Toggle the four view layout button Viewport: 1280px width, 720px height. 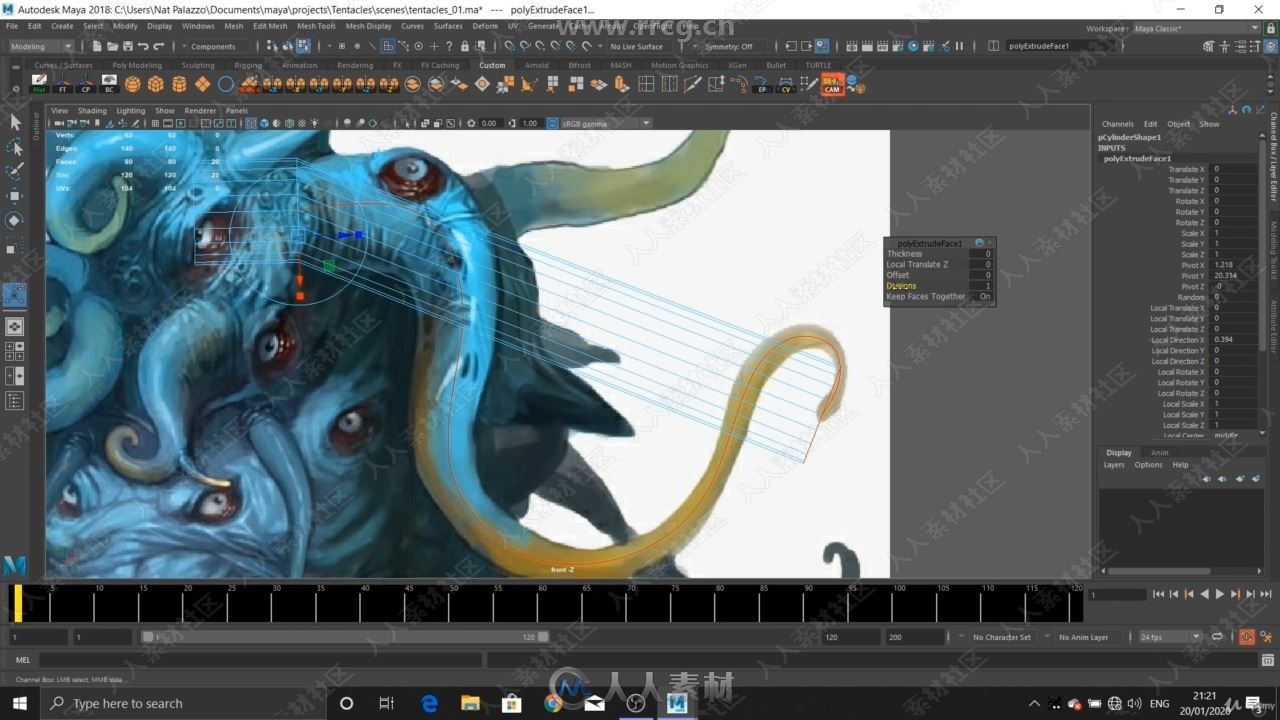(15, 351)
